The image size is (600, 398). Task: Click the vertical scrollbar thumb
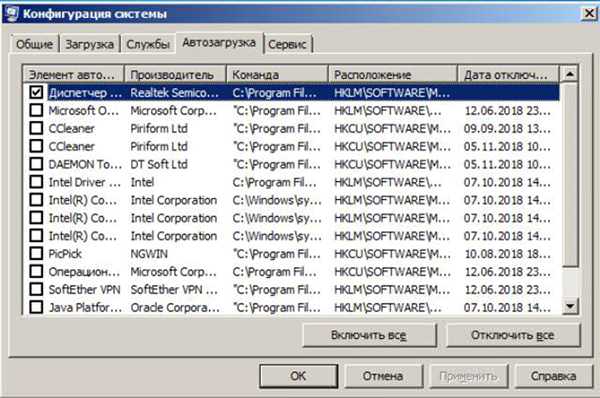(x=570, y=175)
